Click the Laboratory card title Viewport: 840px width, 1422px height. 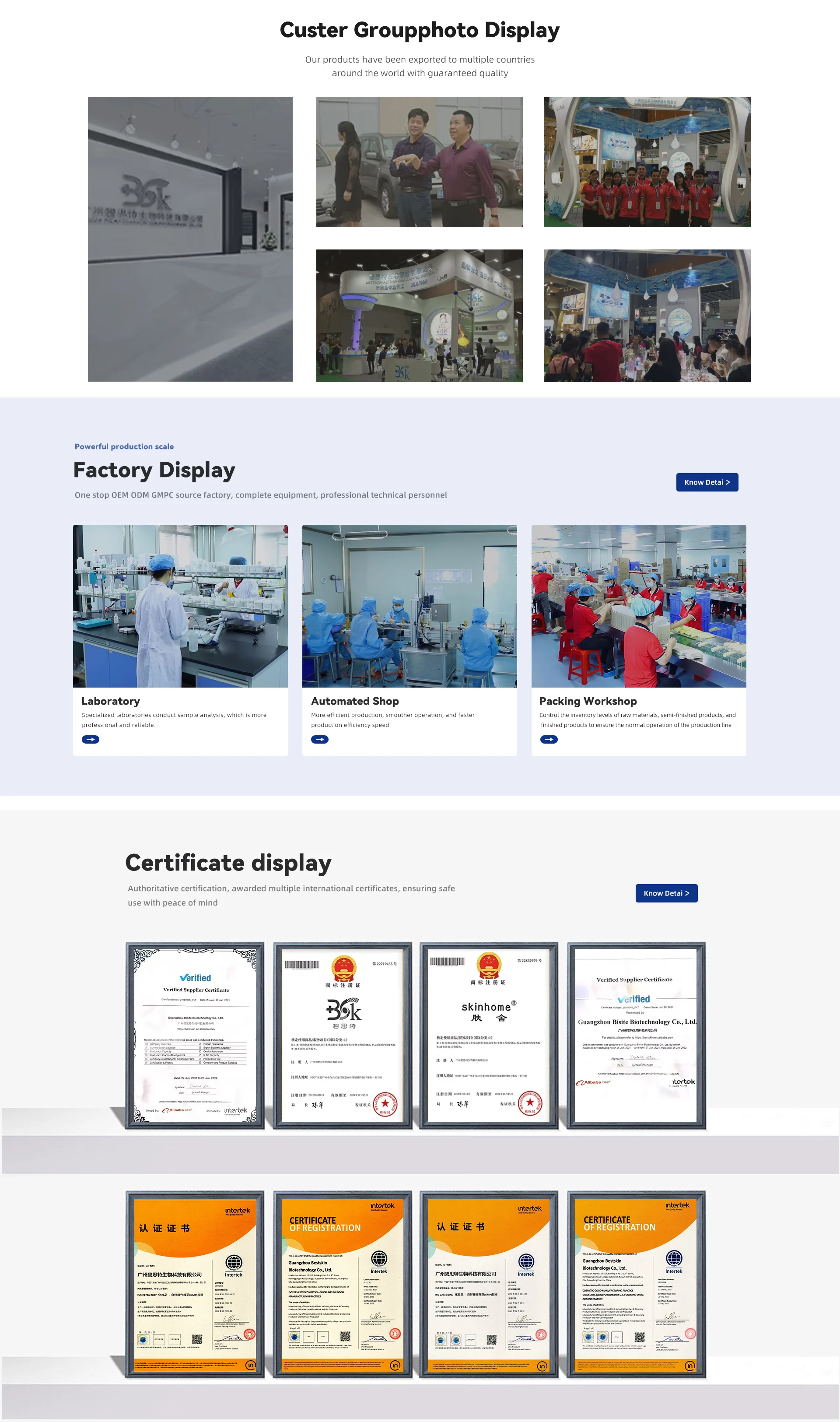(x=111, y=701)
